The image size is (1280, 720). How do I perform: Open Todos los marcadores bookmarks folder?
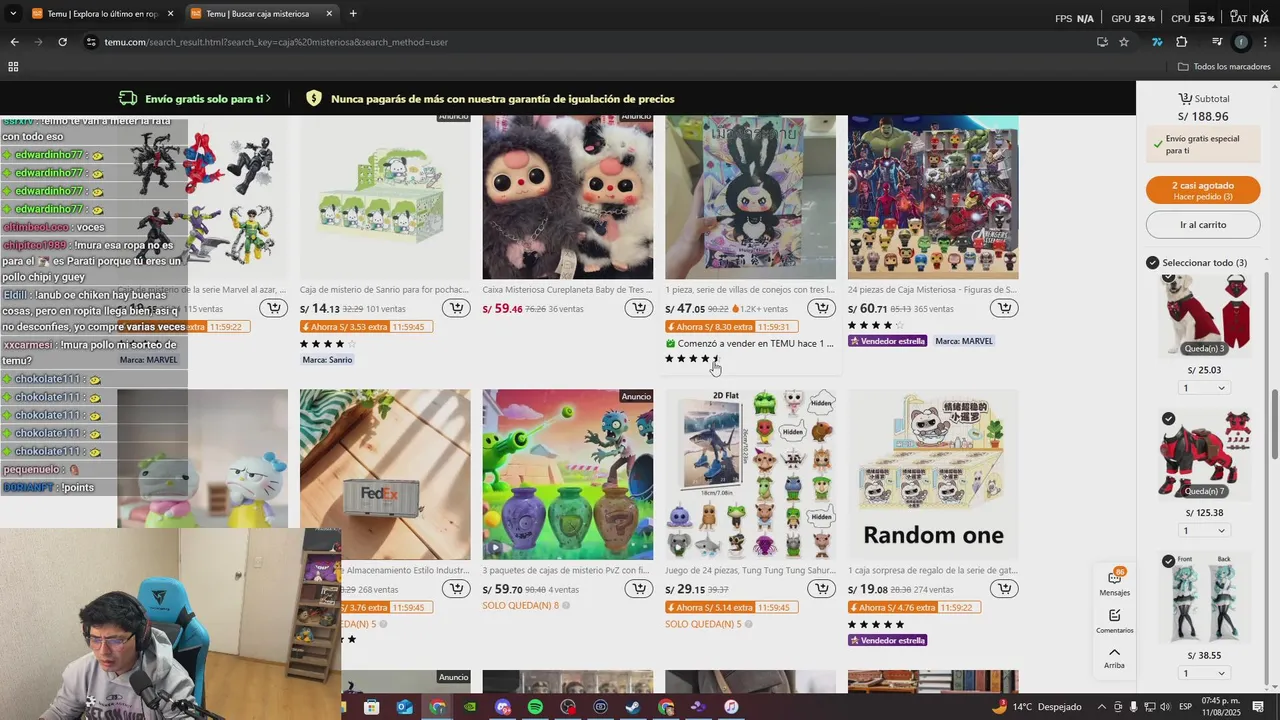tap(1224, 67)
